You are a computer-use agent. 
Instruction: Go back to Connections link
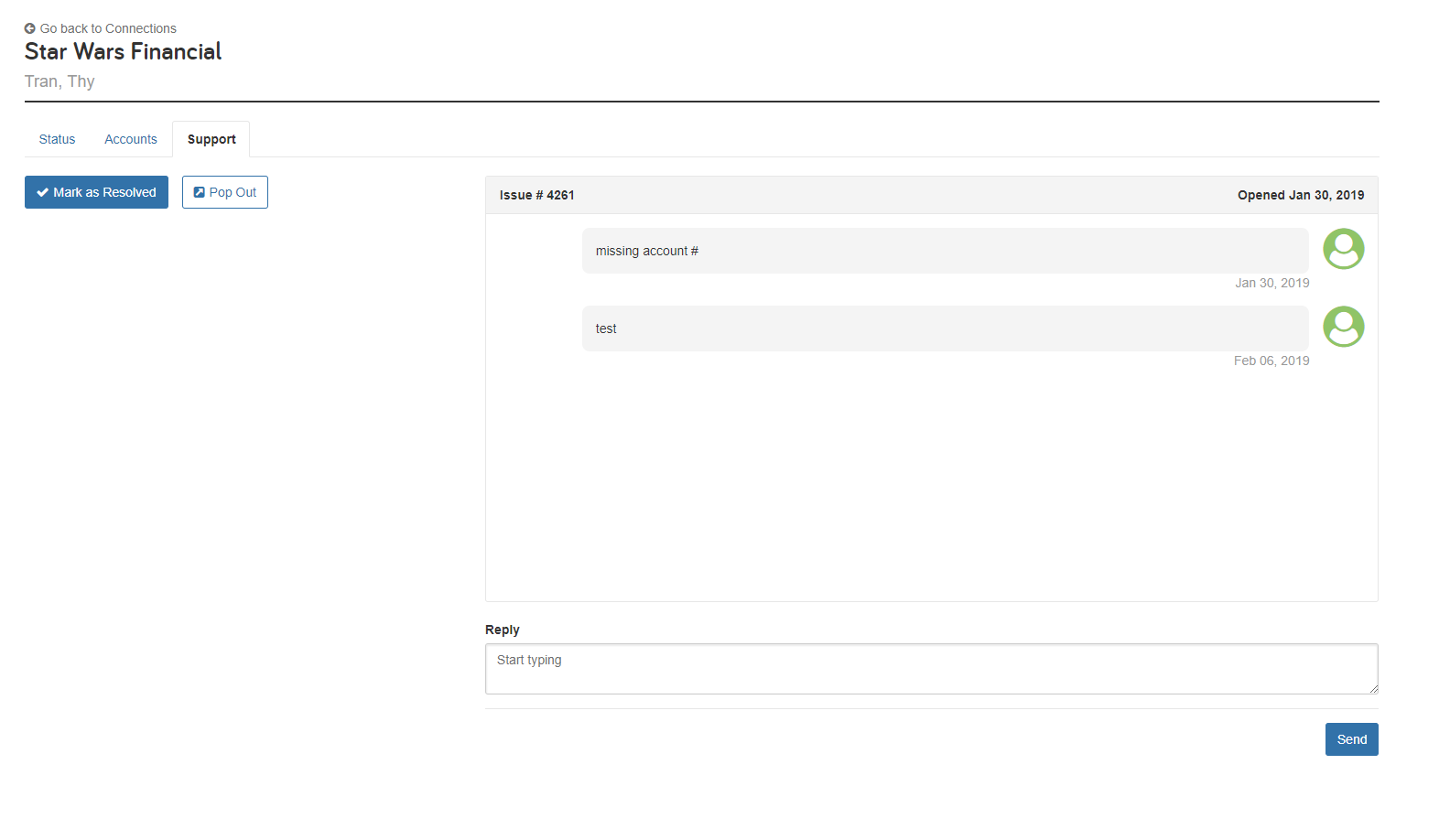click(x=108, y=28)
